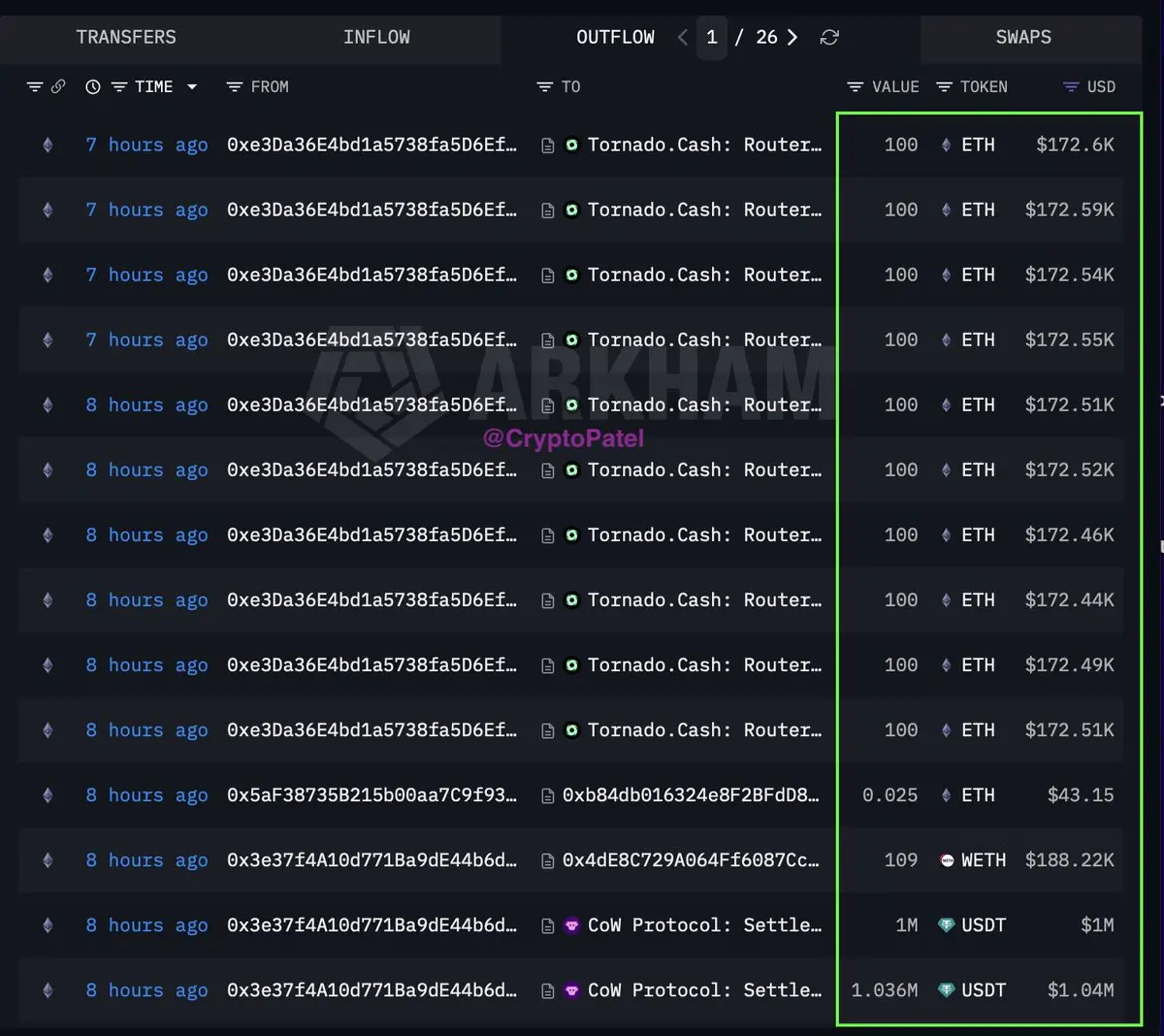Open the sender address 0x5aF38735B215b00aa7C9f93
Viewport: 1164px width, 1036px height.
click(372, 795)
